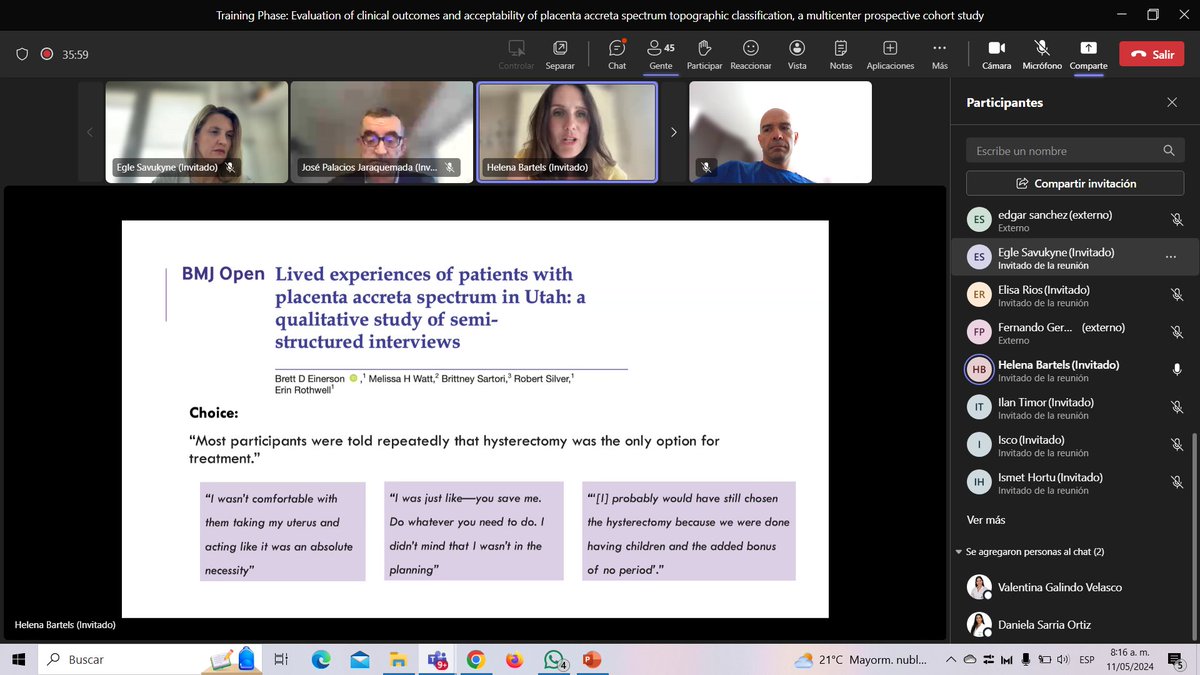Click muted mic icon for Ilan Timor
1200x675 pixels.
(x=1177, y=408)
